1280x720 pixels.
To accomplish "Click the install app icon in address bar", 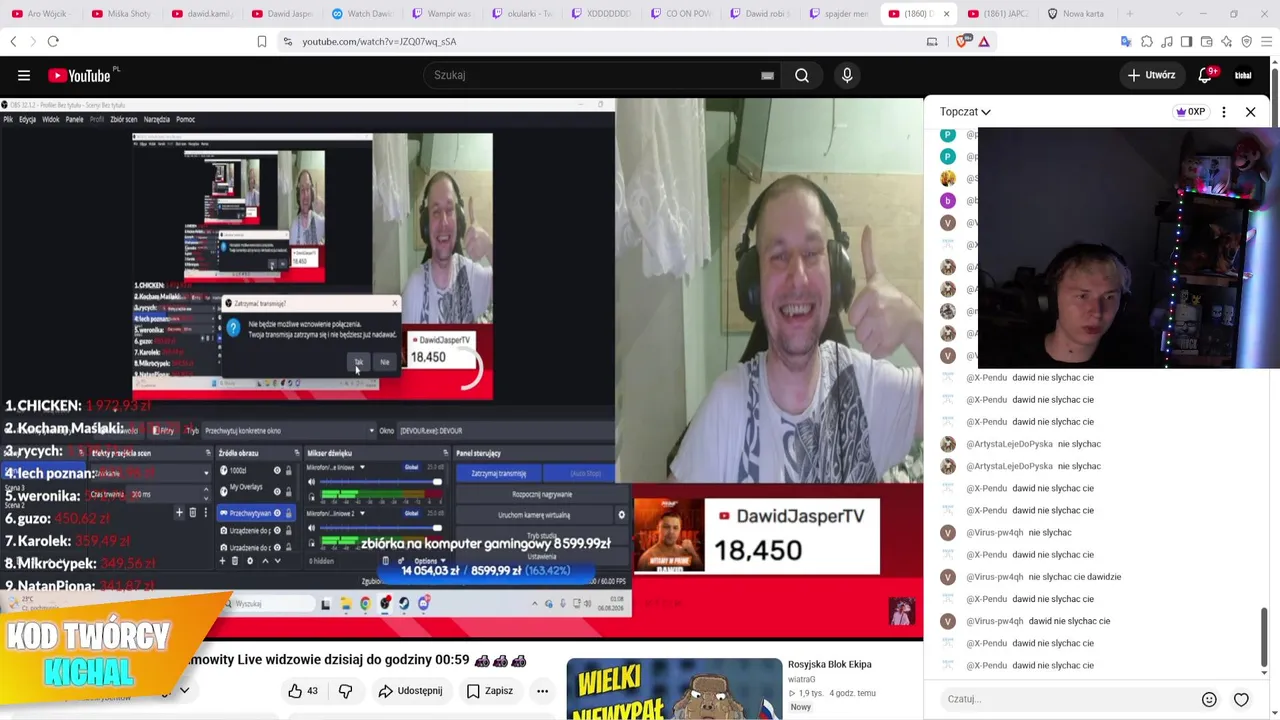I will pyautogui.click(x=932, y=41).
